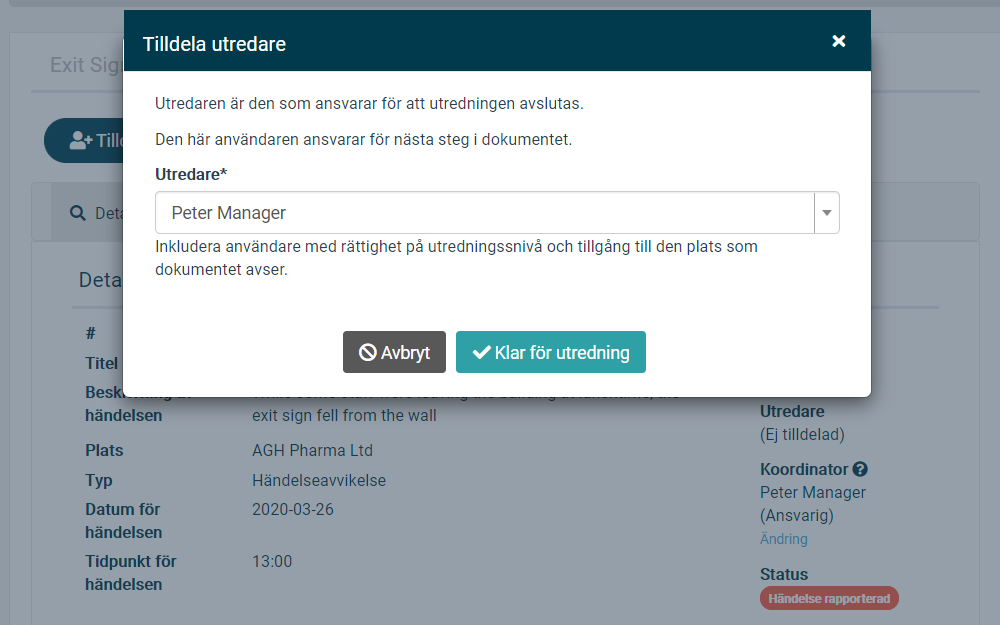This screenshot has height=625, width=1000.
Task: Click the Peter Manager coordinator name
Action: (x=812, y=492)
